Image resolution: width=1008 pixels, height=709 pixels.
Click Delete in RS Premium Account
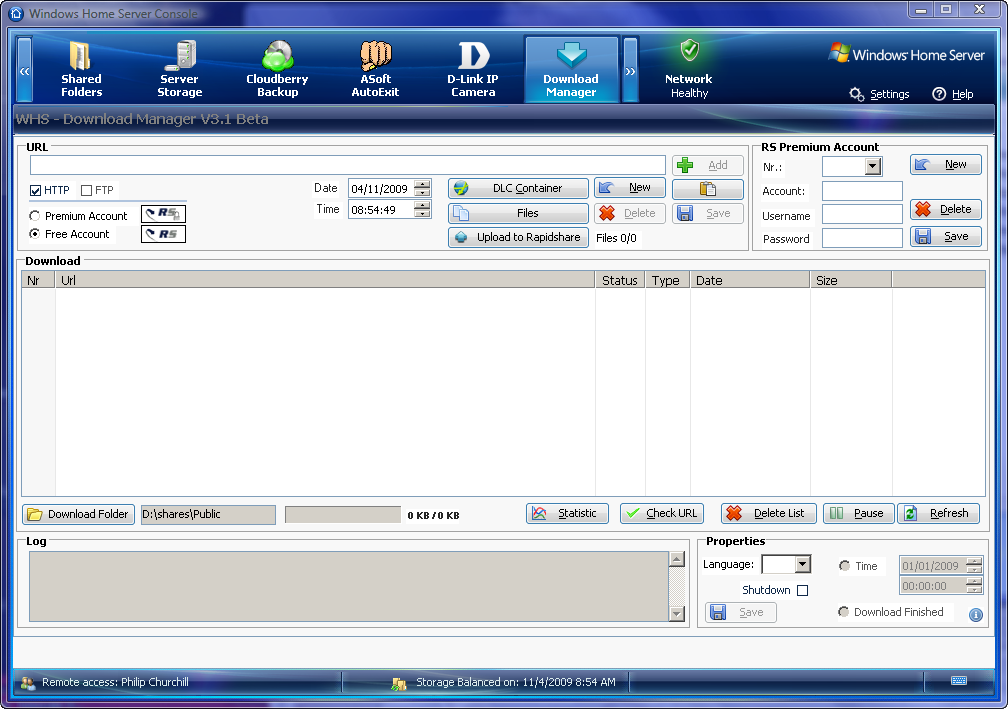[946, 210]
